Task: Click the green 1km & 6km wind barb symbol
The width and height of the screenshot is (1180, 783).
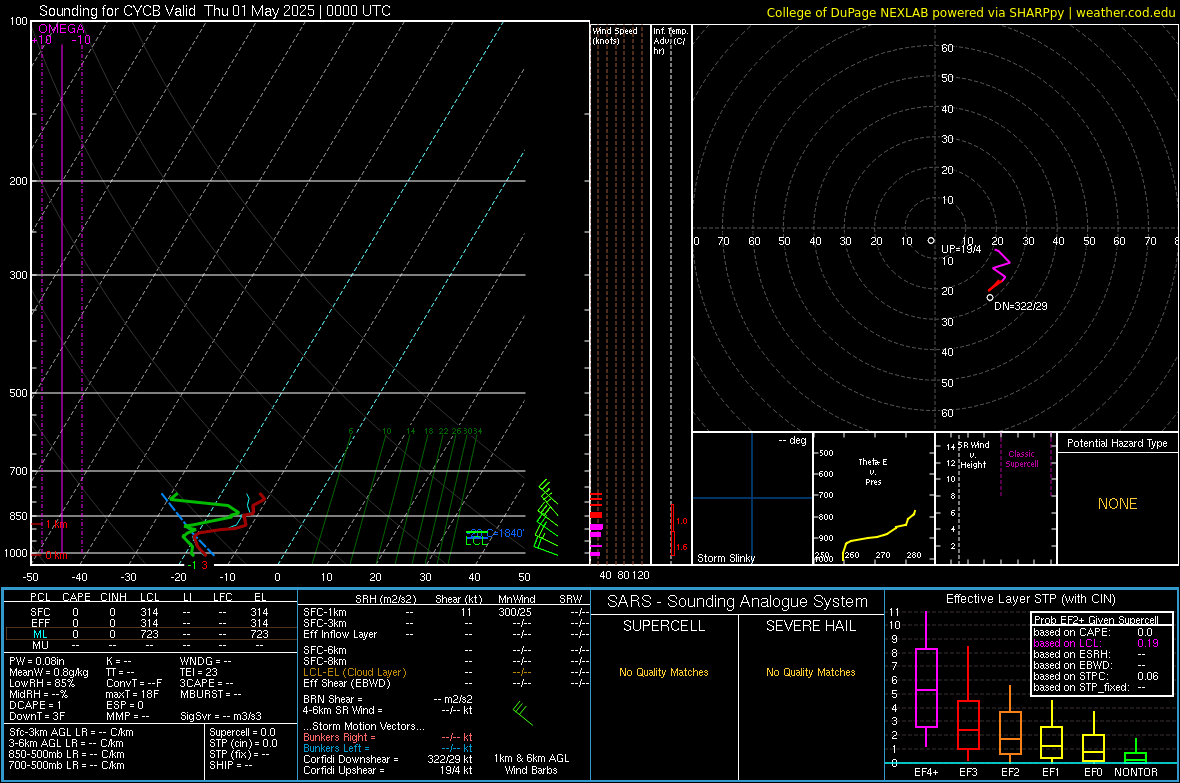Action: click(522, 714)
